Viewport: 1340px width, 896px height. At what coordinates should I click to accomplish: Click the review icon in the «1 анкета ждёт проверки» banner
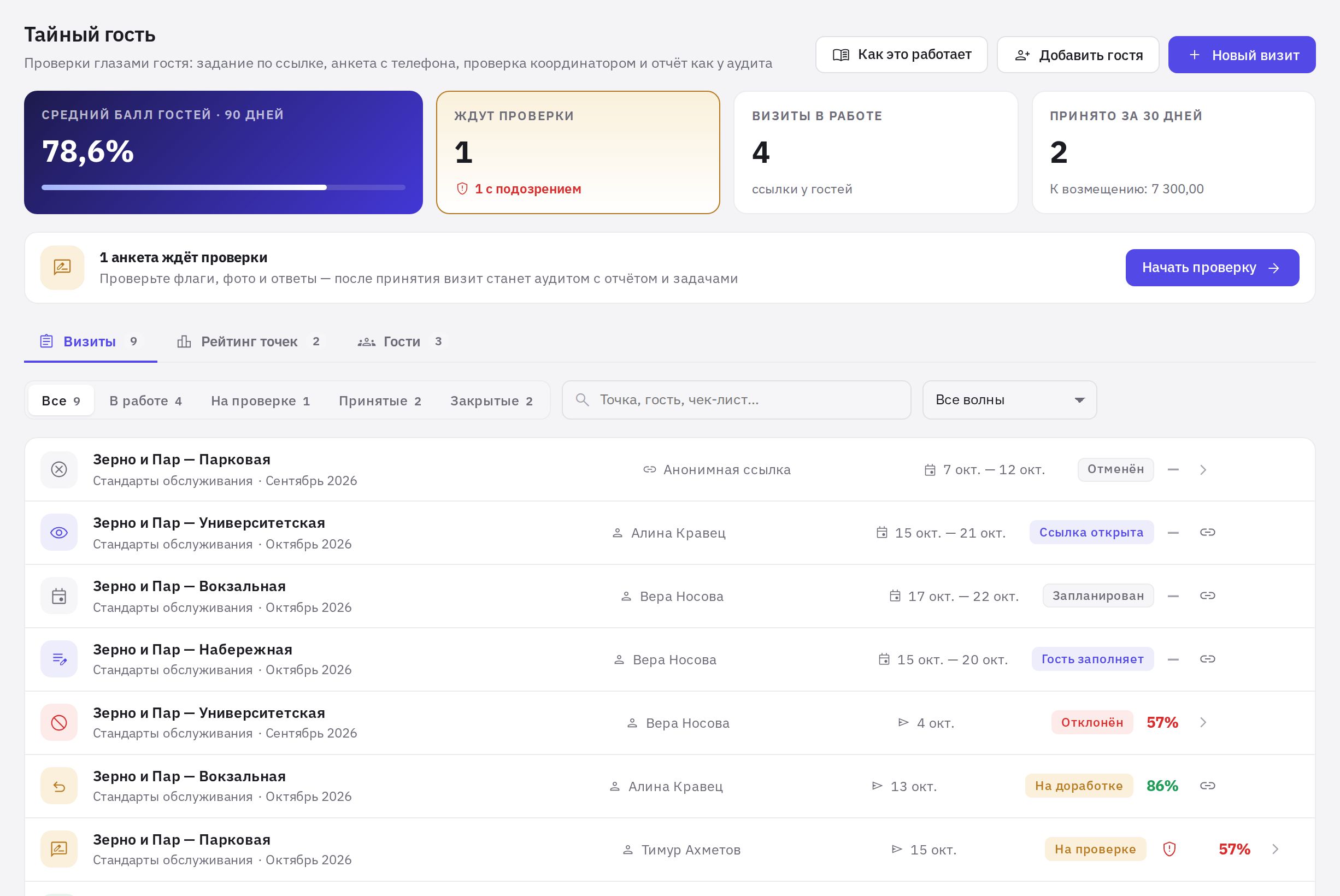[x=62, y=267]
